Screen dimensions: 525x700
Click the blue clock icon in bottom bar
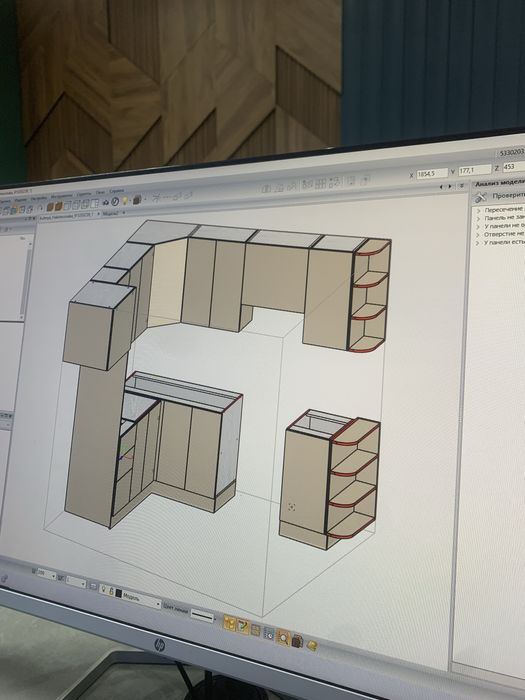[x=269, y=633]
